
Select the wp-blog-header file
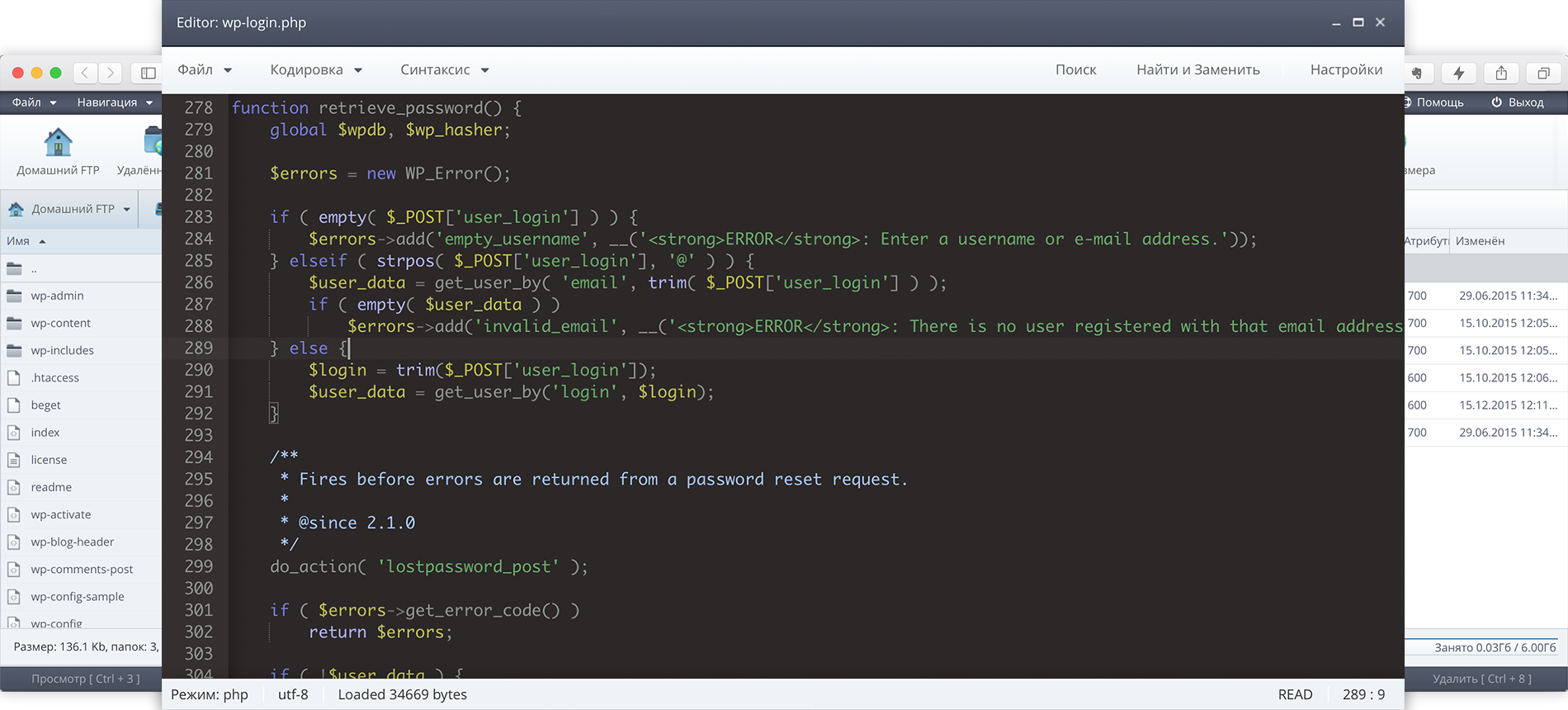click(x=72, y=541)
